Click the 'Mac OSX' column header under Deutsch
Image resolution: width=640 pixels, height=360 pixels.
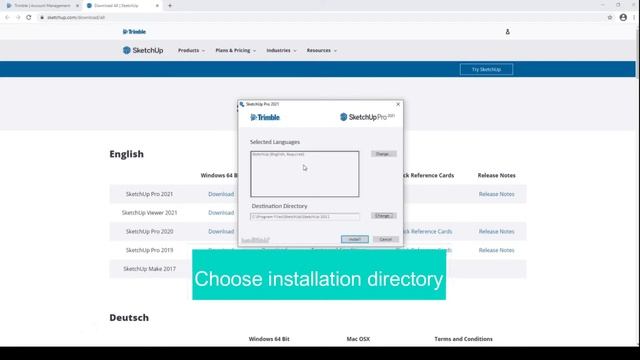[358, 339]
